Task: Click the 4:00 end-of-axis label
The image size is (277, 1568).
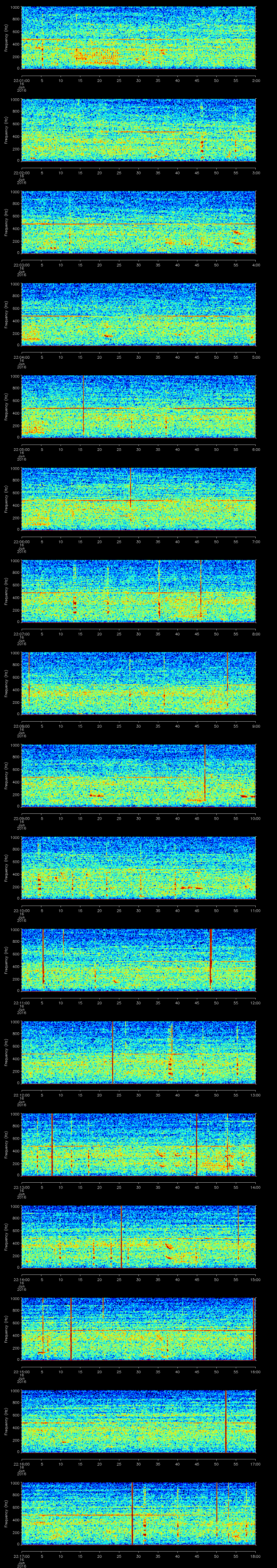Action: click(x=256, y=265)
